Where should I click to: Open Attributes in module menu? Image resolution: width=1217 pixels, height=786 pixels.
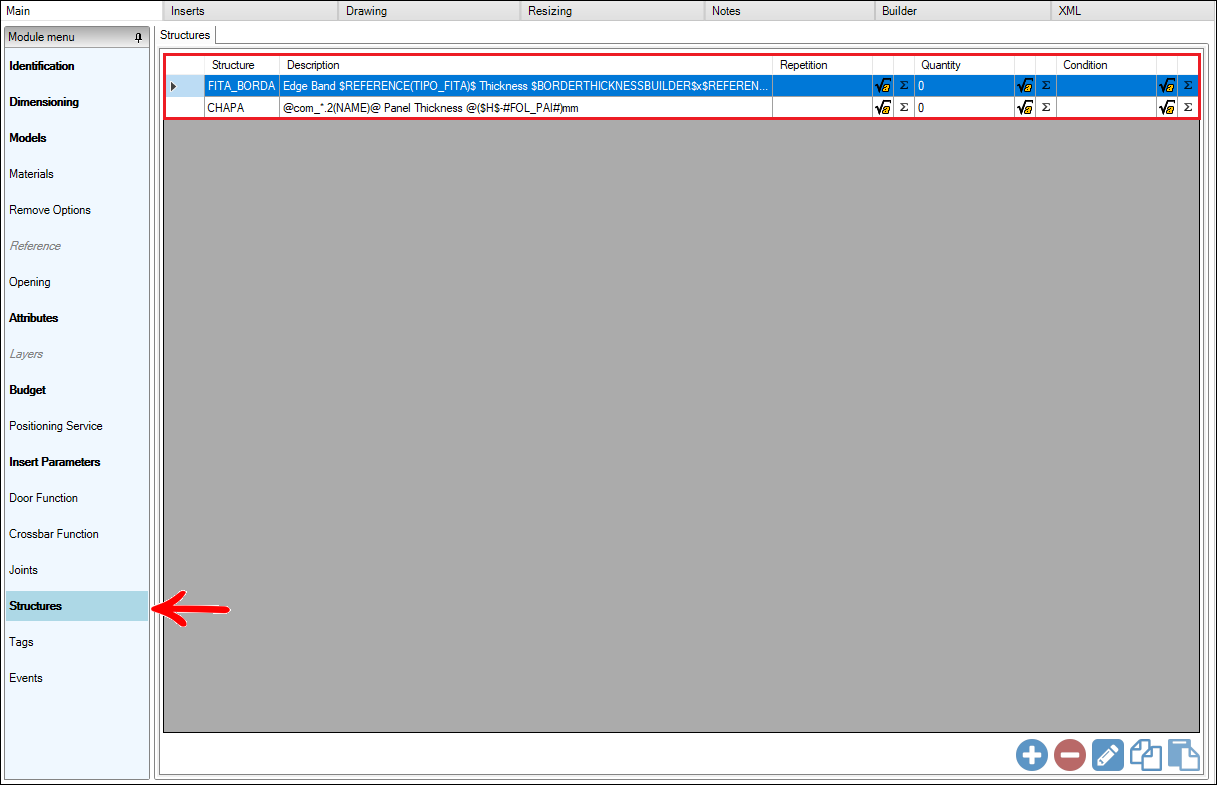point(76,318)
